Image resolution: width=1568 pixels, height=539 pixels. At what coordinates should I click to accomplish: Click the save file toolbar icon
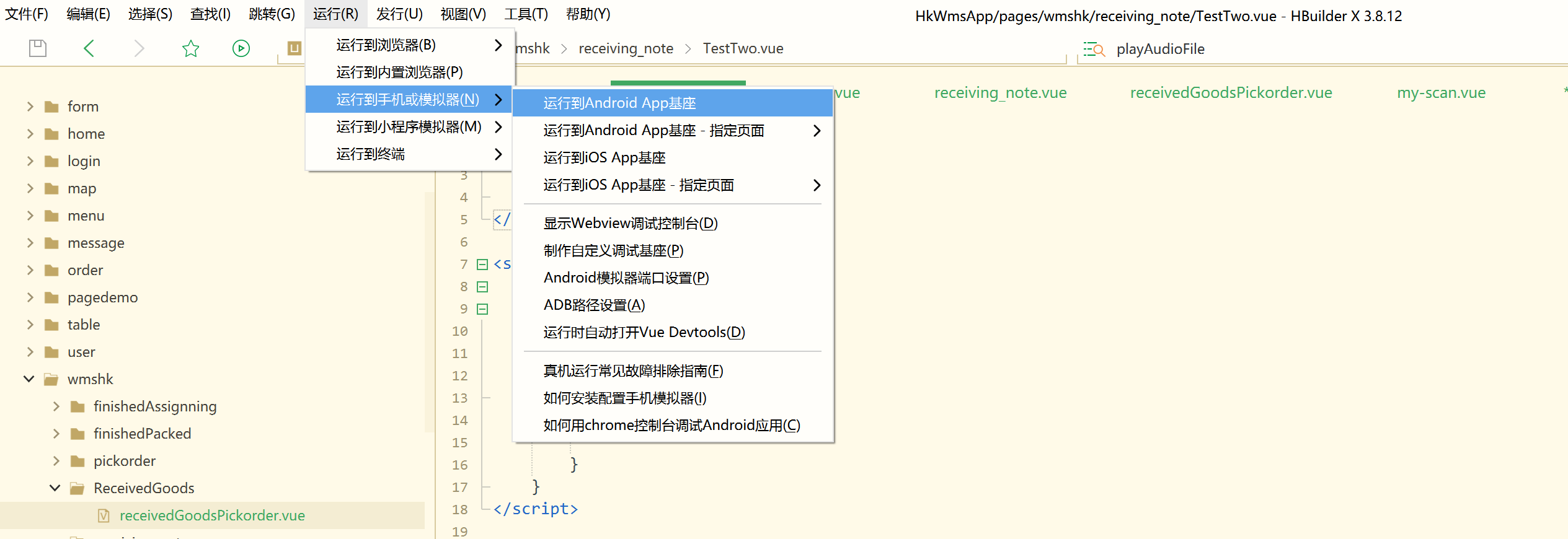pos(38,48)
